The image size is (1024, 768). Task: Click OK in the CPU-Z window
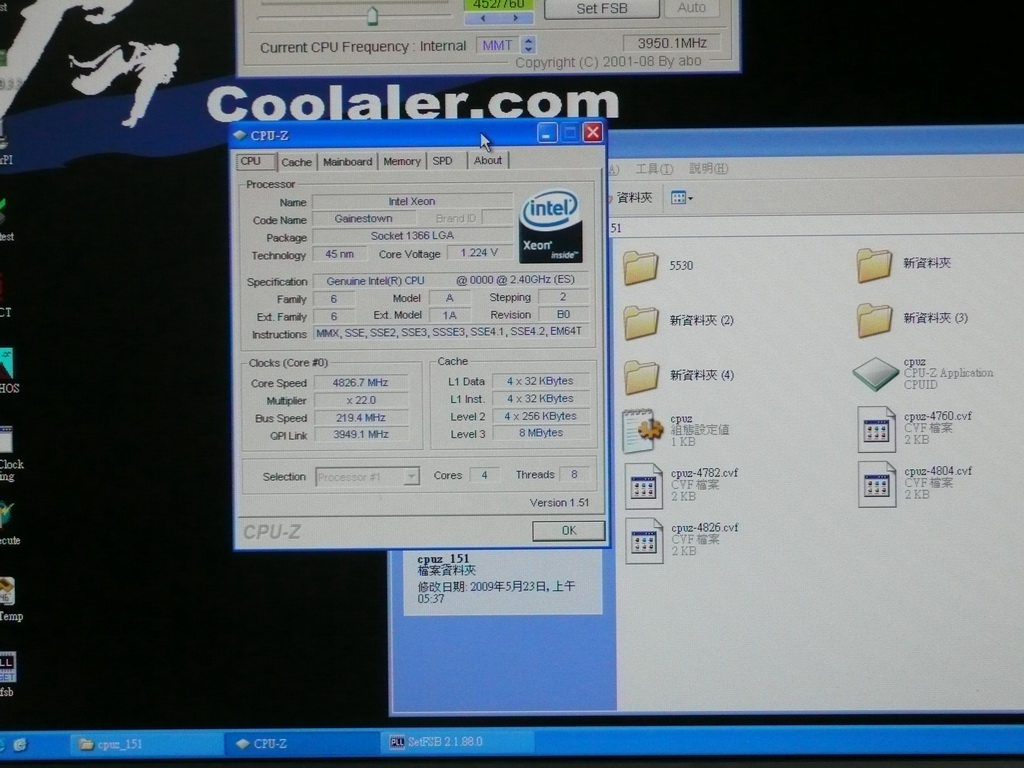pyautogui.click(x=569, y=531)
